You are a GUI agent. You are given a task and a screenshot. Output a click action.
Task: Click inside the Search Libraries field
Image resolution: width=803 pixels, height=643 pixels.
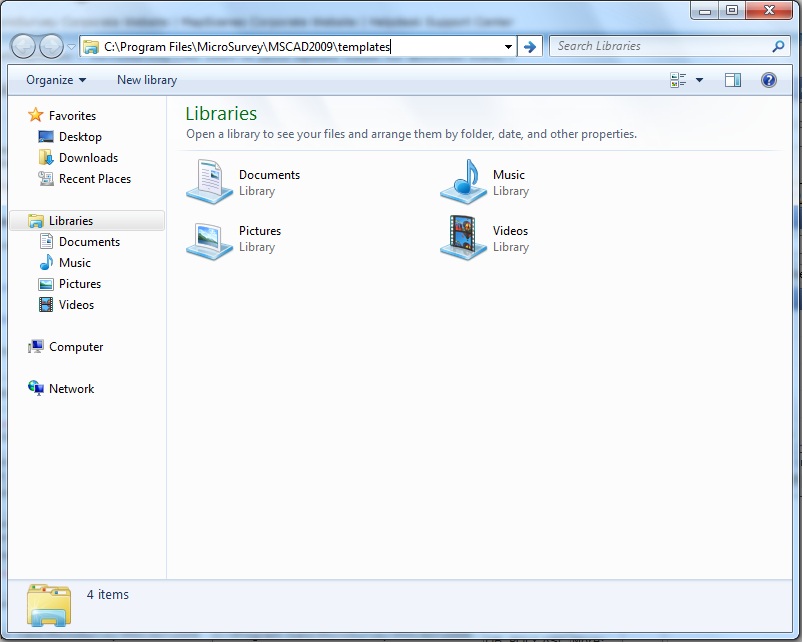click(x=660, y=46)
